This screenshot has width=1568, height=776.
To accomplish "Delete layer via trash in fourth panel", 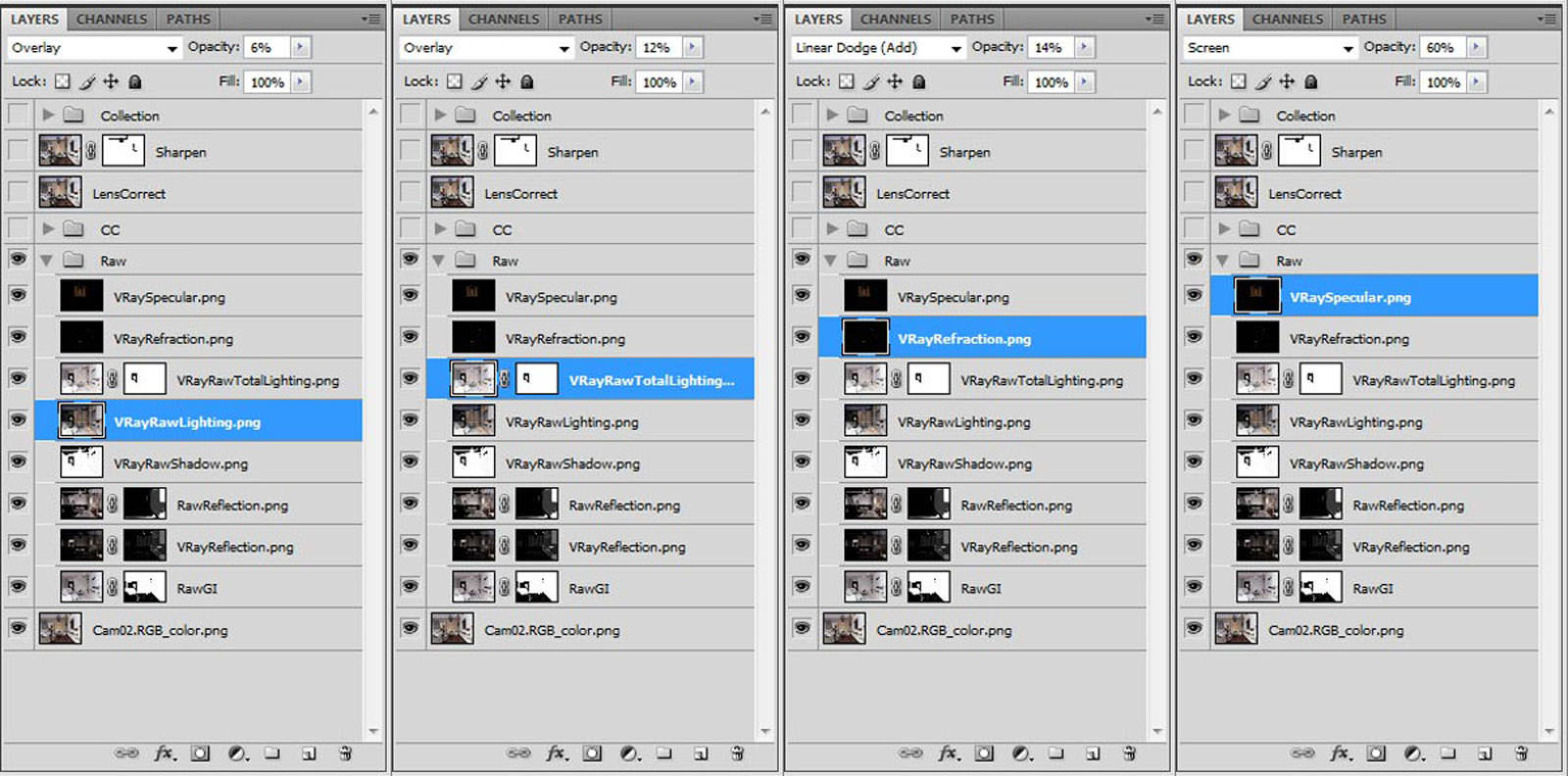I will point(1521,753).
